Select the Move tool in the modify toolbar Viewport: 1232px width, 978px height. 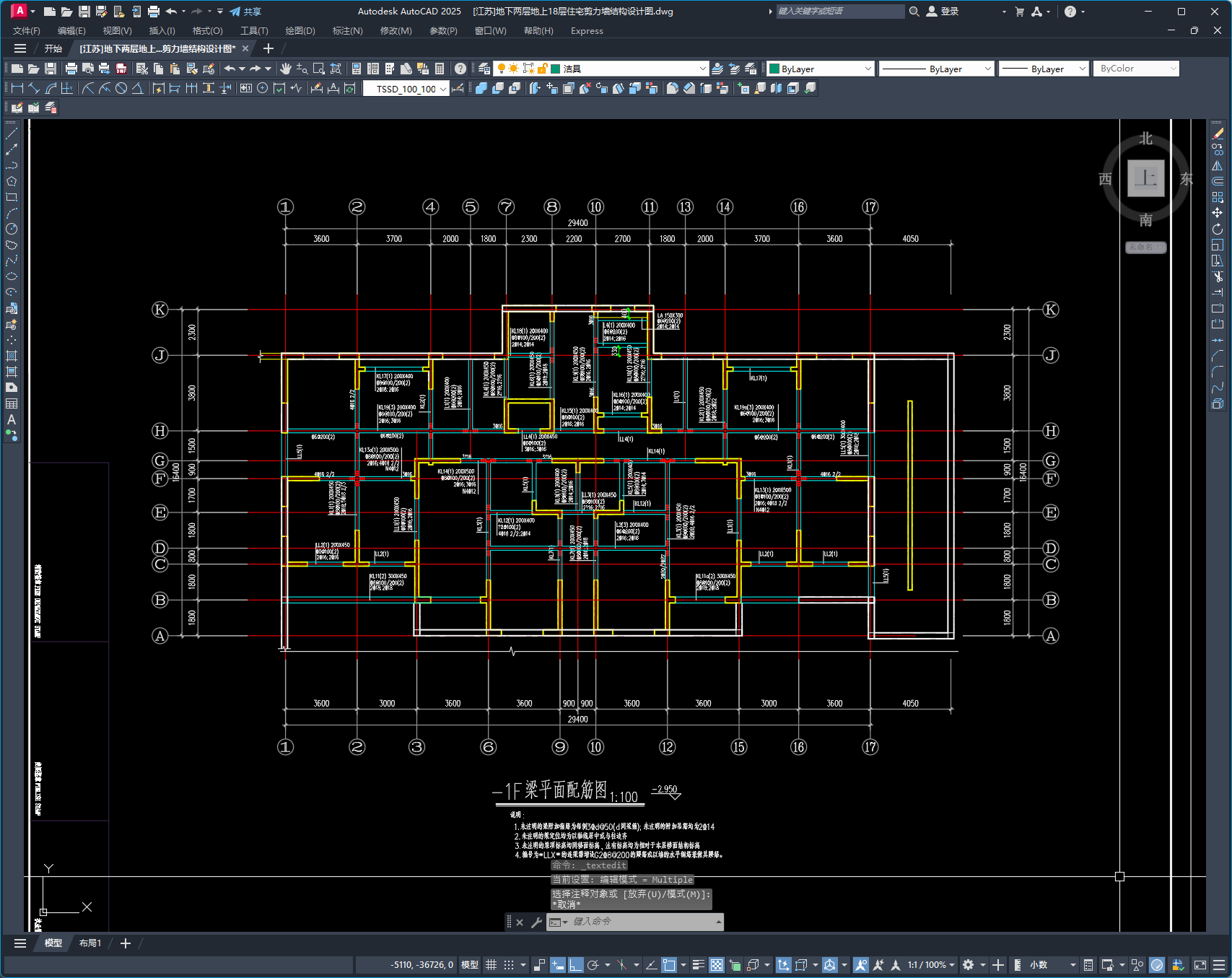pyautogui.click(x=1218, y=213)
